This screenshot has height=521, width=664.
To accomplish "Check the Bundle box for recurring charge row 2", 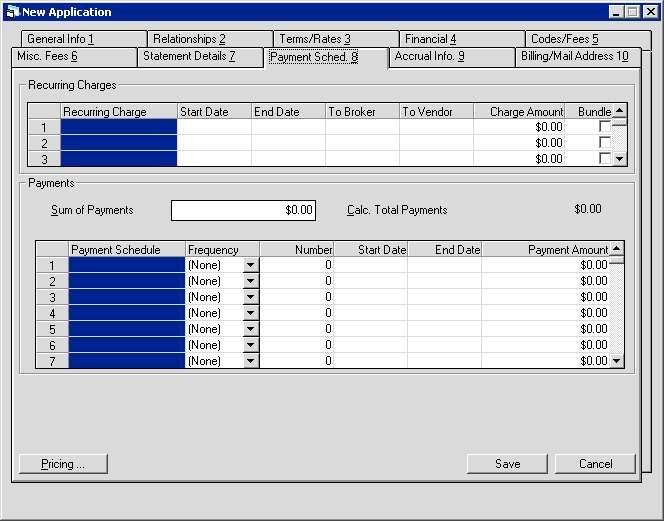I will (605, 142).
